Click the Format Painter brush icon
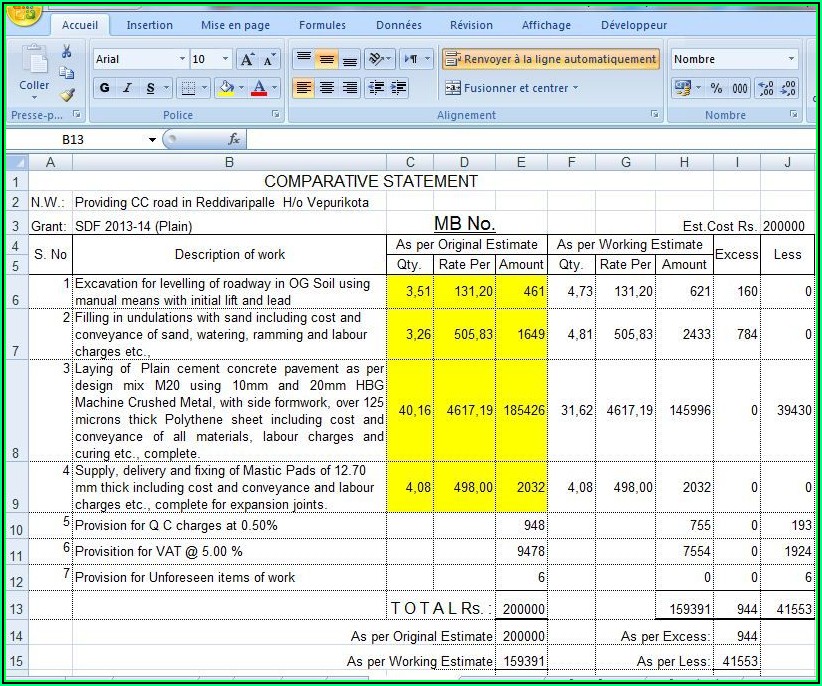Screen dimensions: 822x686 pos(66,95)
